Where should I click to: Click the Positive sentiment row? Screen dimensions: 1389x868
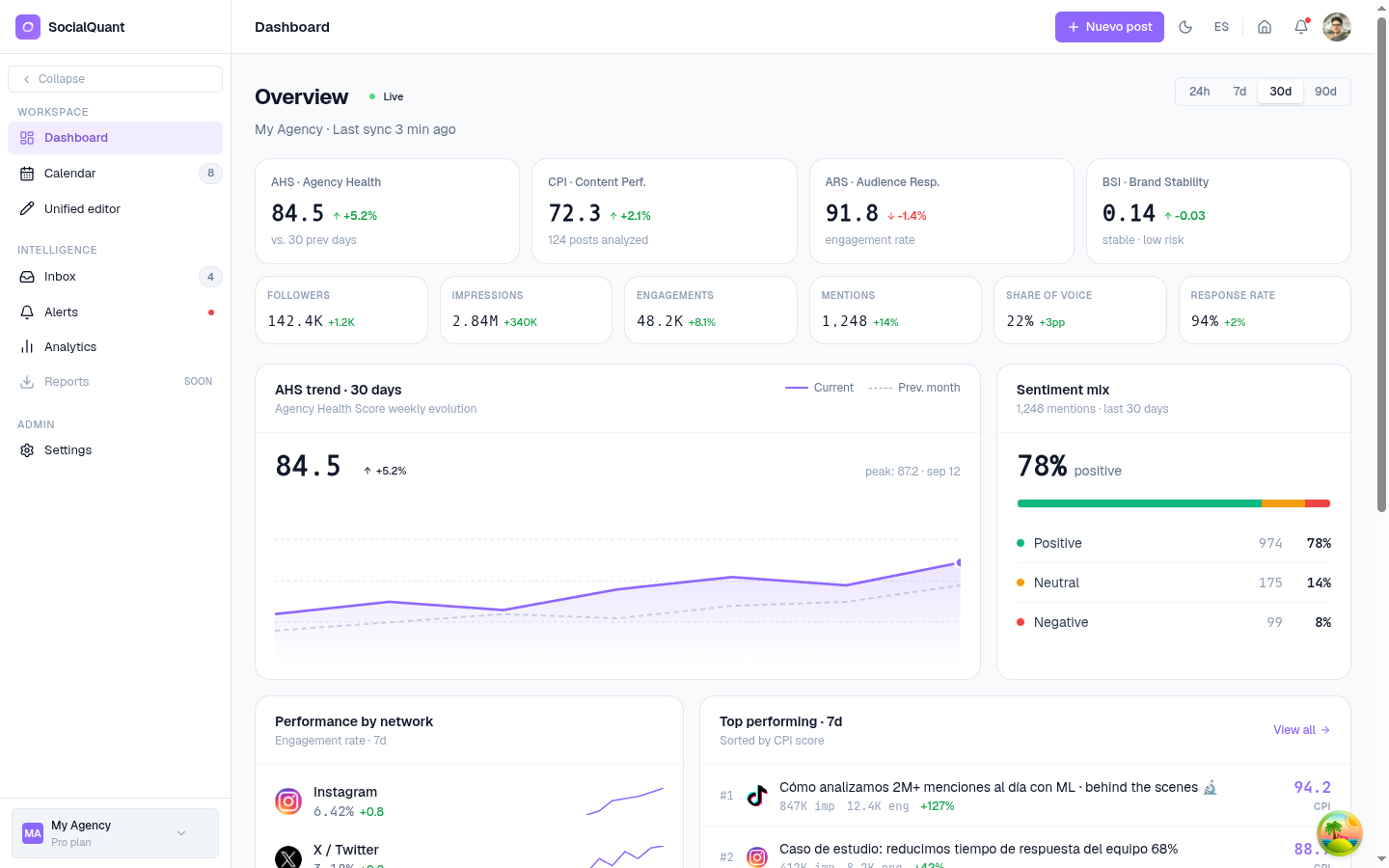point(1174,544)
